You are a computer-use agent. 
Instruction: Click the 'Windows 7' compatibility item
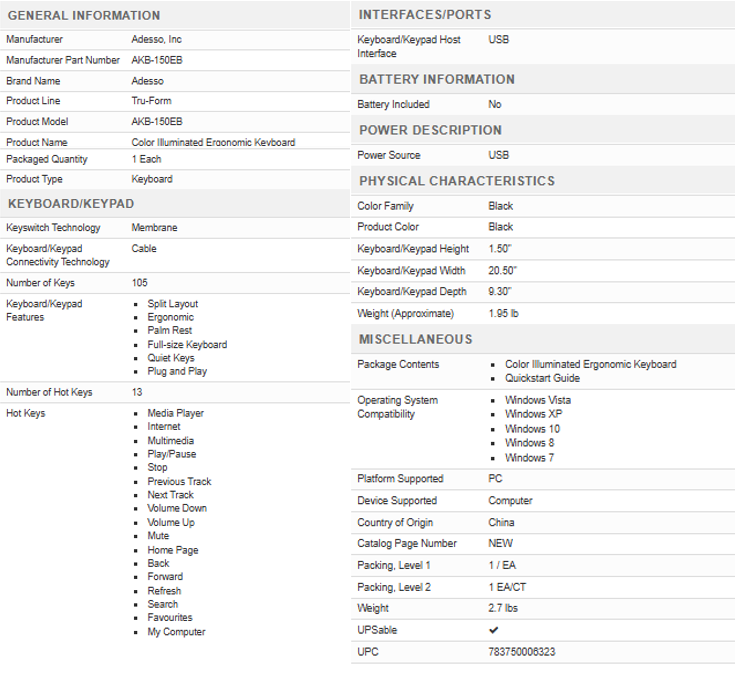coord(529,458)
